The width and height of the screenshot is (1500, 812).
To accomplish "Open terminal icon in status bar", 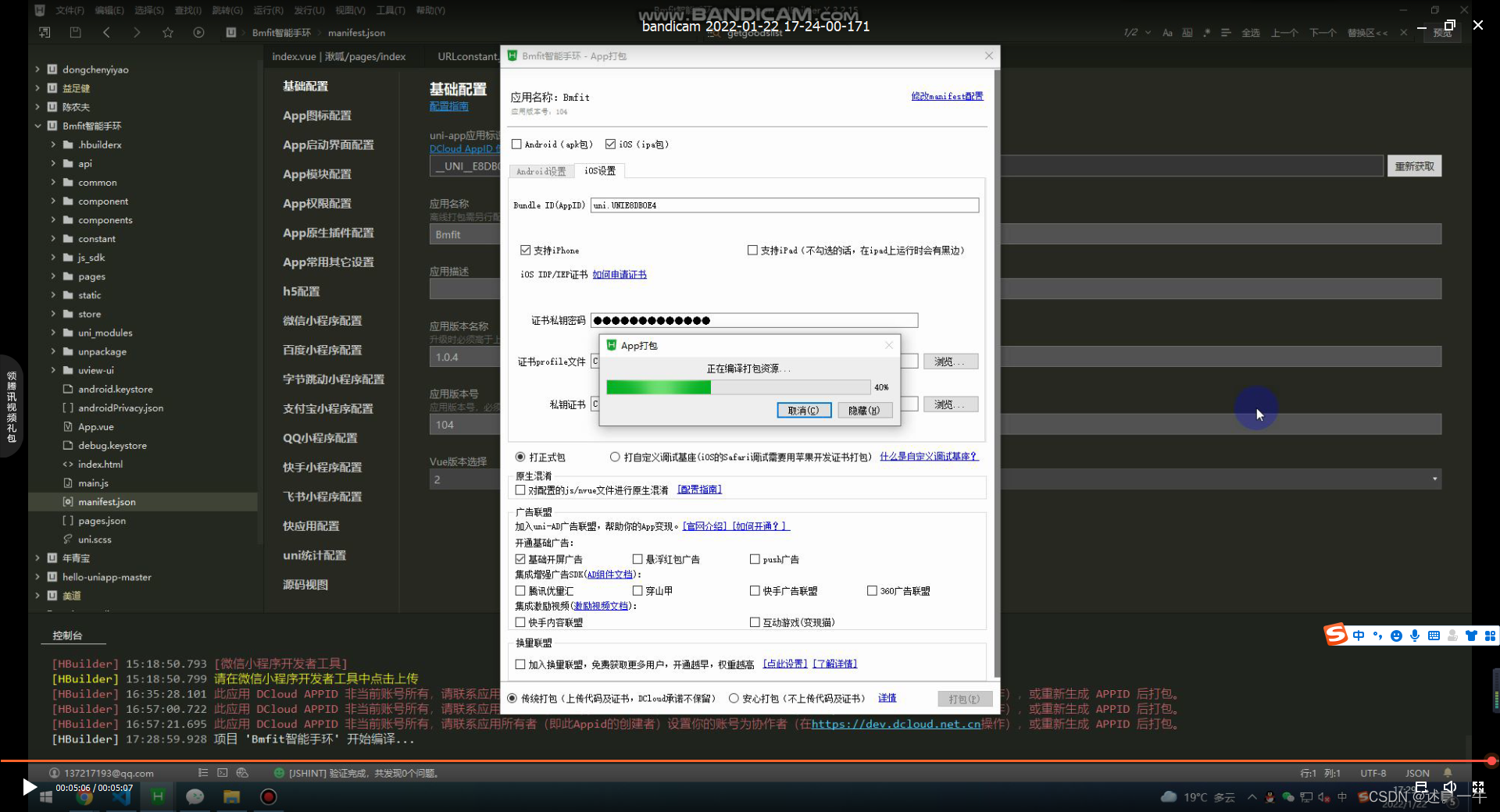I will [x=222, y=772].
